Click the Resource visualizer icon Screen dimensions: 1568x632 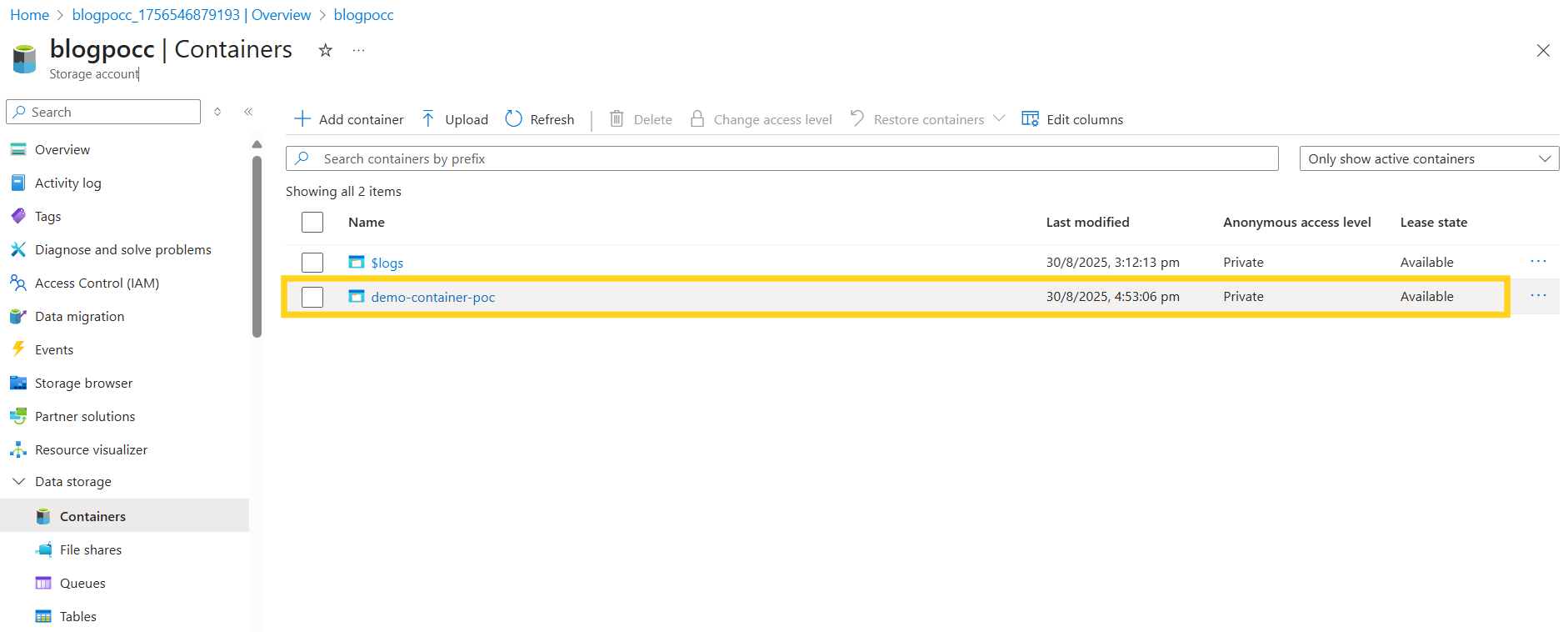[x=18, y=450]
